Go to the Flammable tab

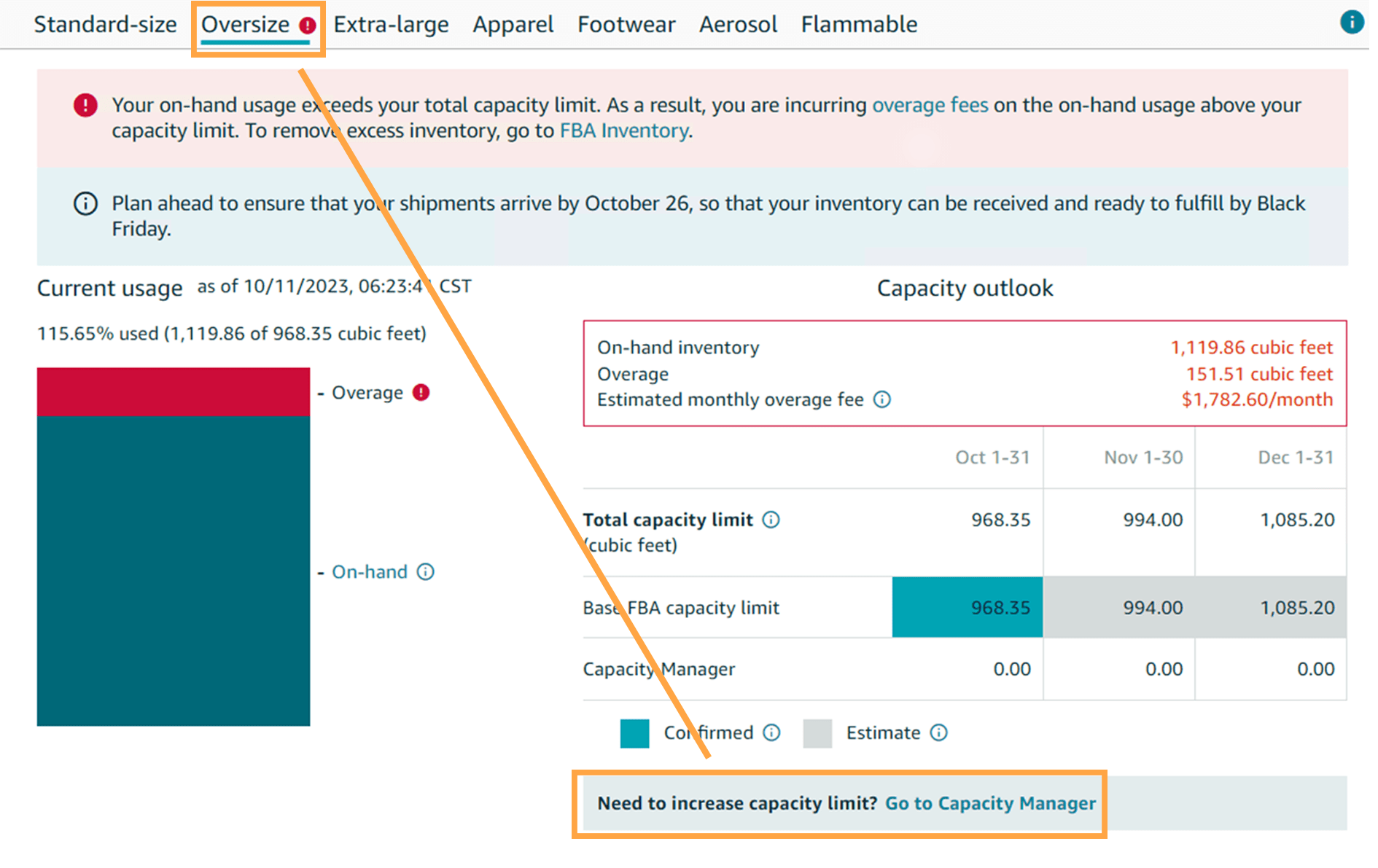click(859, 25)
